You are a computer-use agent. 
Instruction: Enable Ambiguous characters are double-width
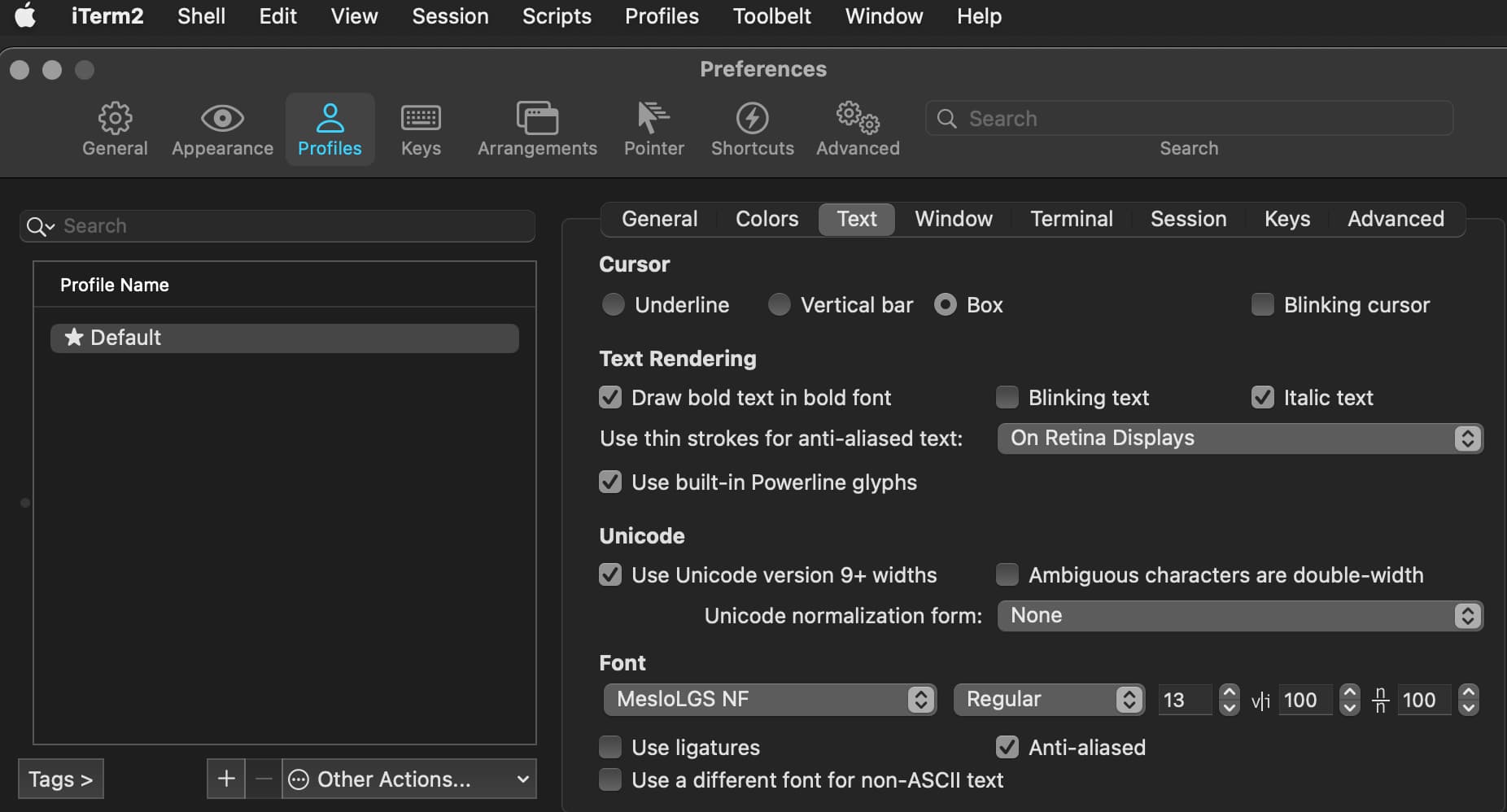pyautogui.click(x=1007, y=574)
